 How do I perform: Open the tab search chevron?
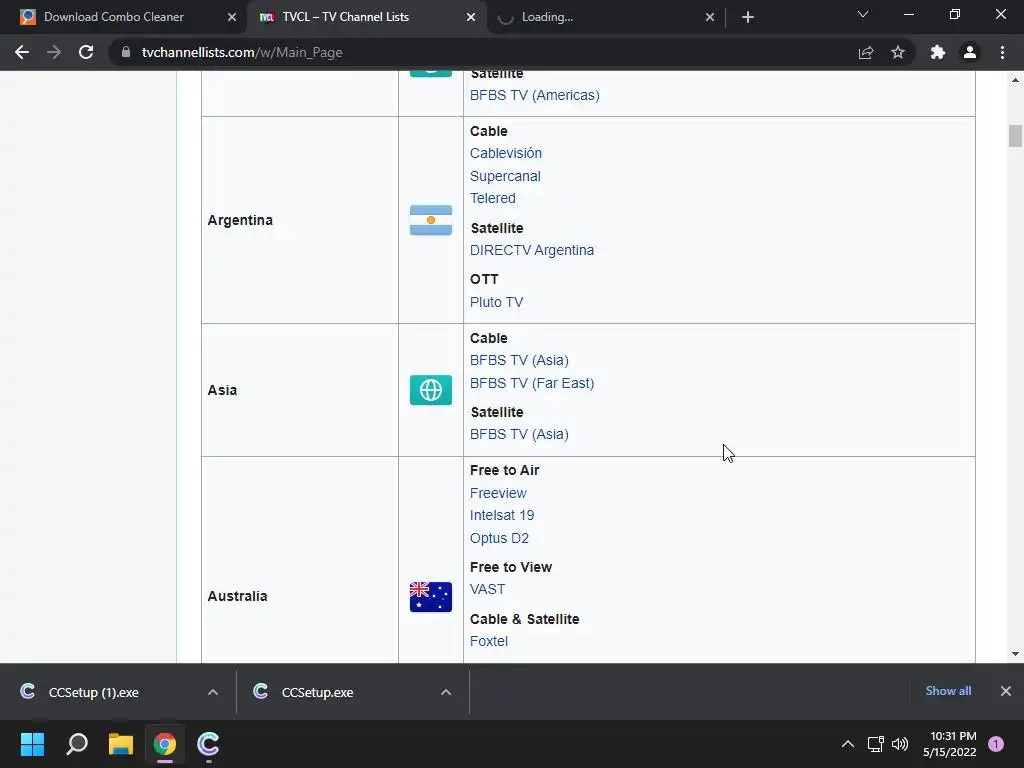coord(863,14)
